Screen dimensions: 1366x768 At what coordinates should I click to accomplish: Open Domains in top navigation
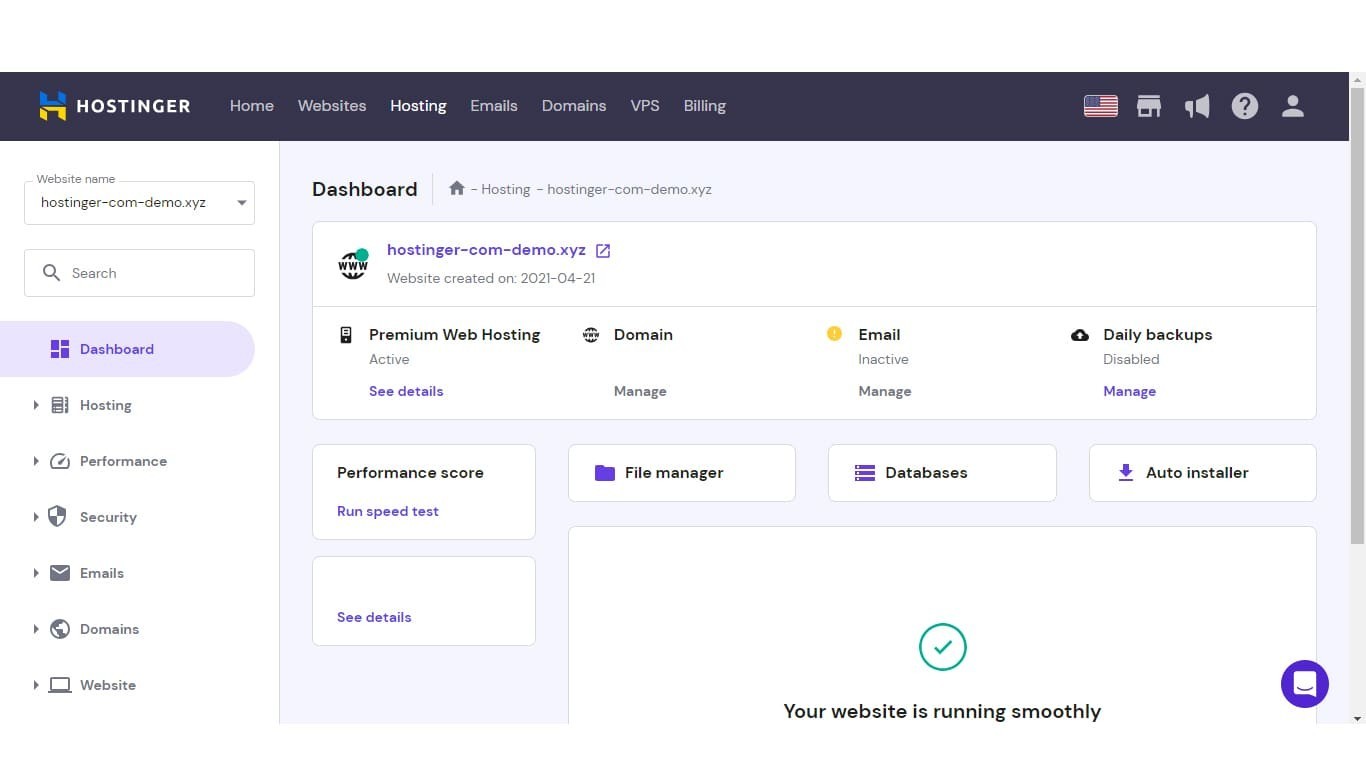(x=574, y=106)
